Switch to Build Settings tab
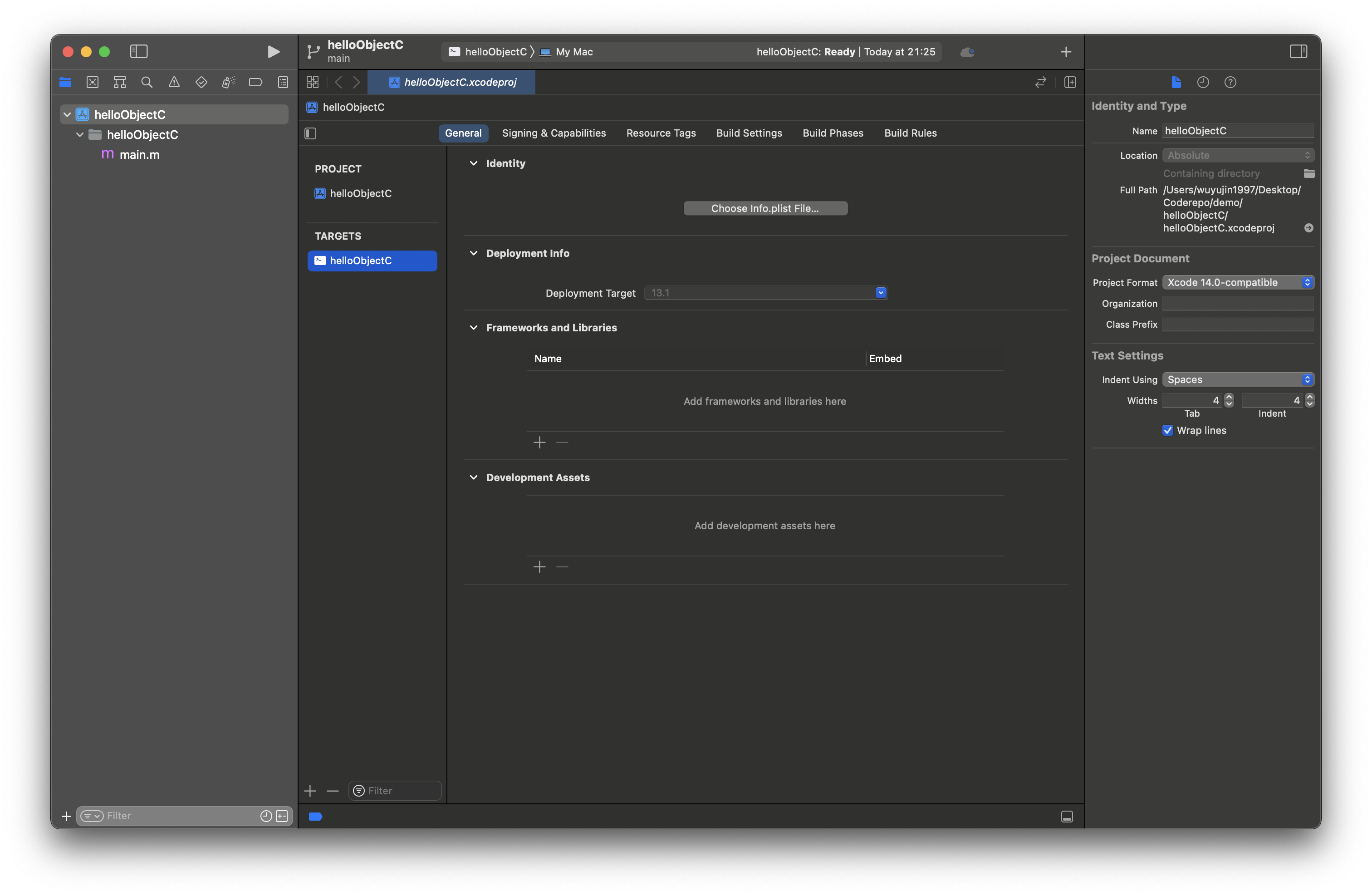1372x896 pixels. tap(749, 133)
